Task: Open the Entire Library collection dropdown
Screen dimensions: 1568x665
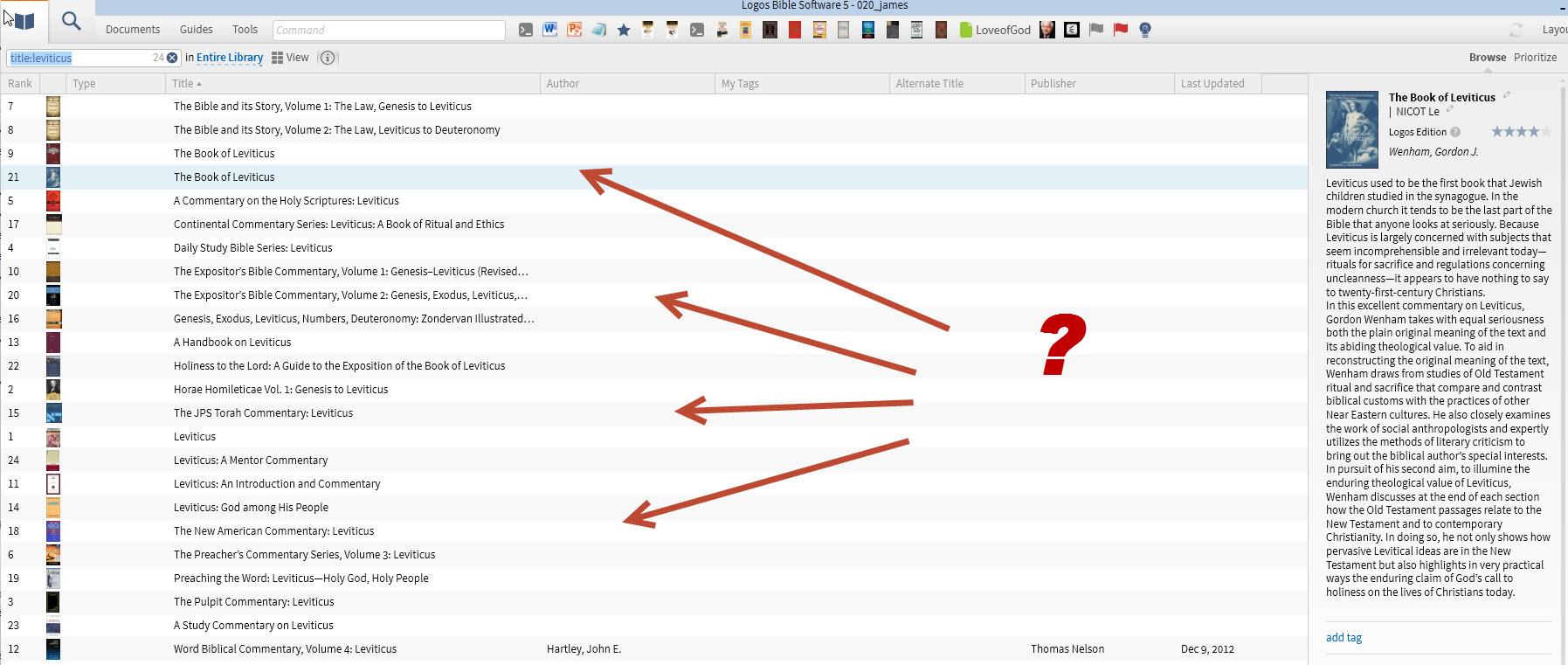Action: [230, 58]
